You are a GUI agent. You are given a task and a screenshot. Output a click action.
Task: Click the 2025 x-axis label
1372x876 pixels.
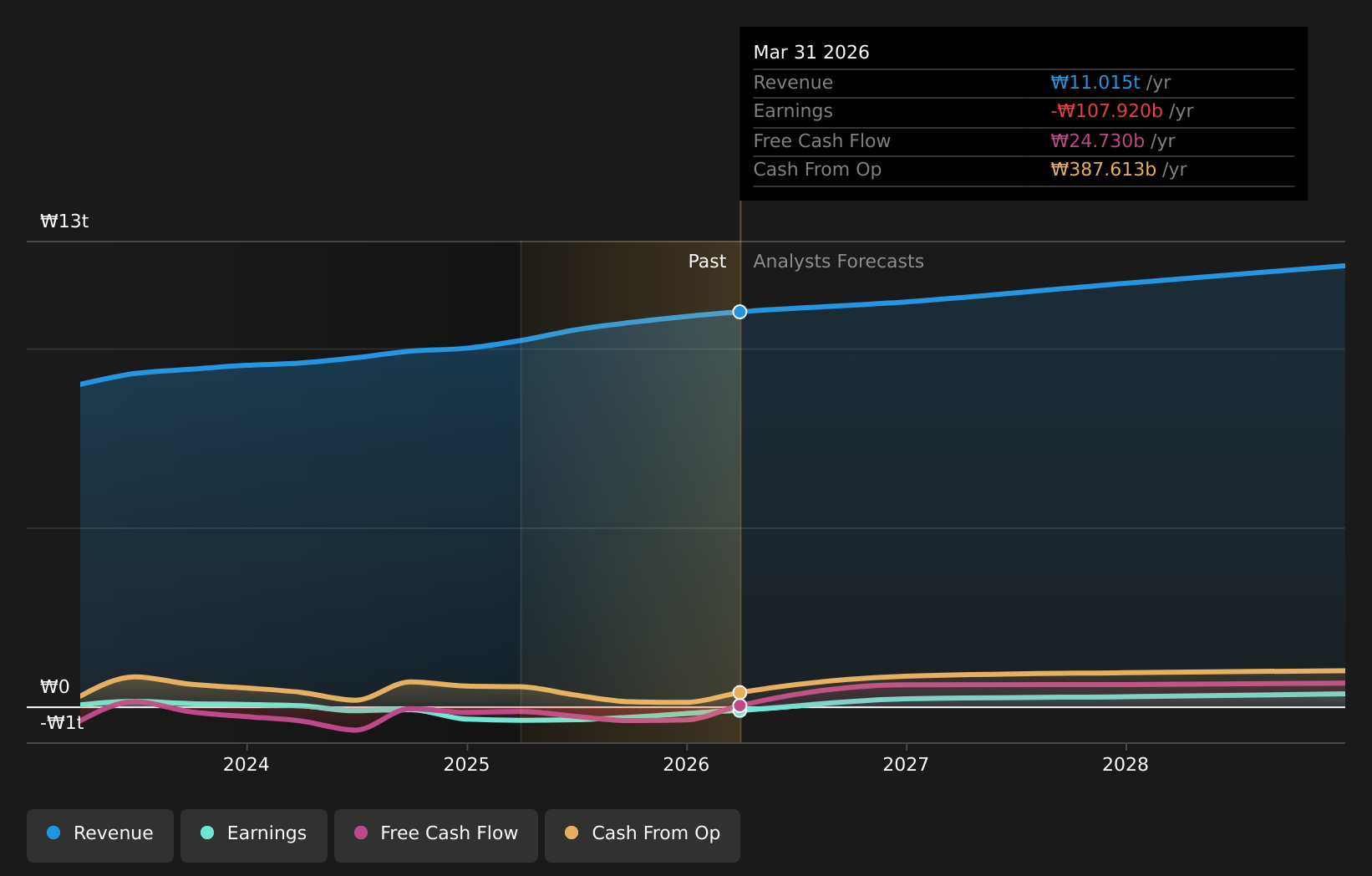[466, 765]
